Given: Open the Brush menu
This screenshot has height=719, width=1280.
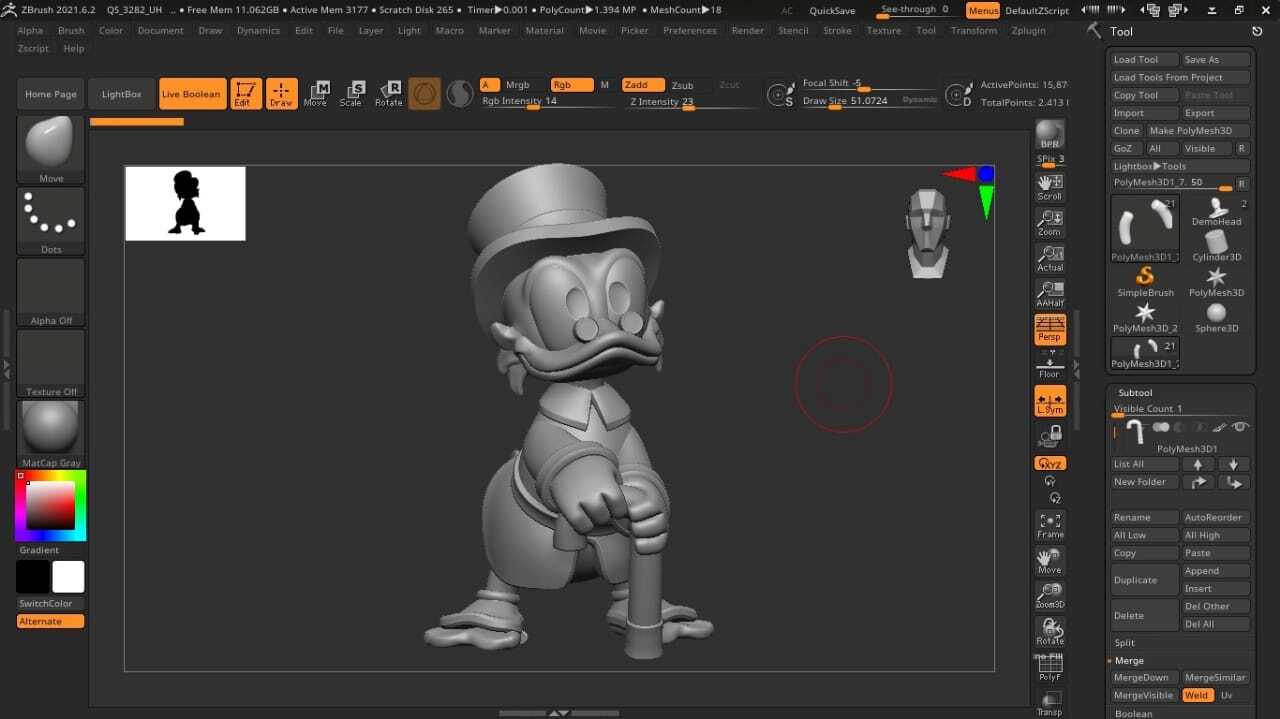Looking at the screenshot, I should [x=71, y=31].
